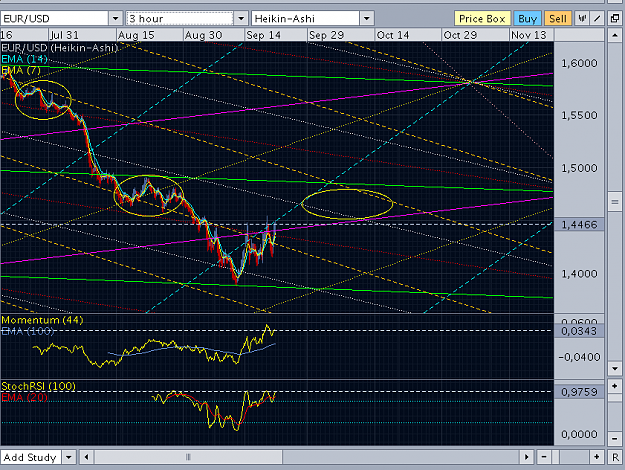Click the 1,4466 current price marker
Viewport: 625px width, 470px height.
click(x=579, y=225)
